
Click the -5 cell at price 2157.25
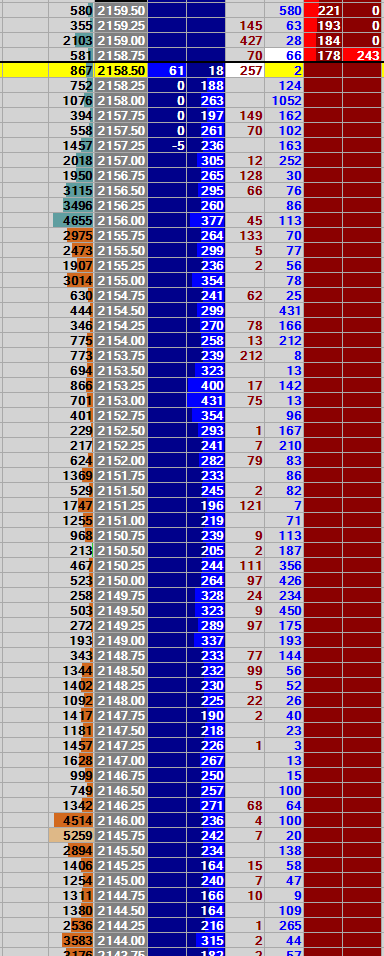[167, 146]
